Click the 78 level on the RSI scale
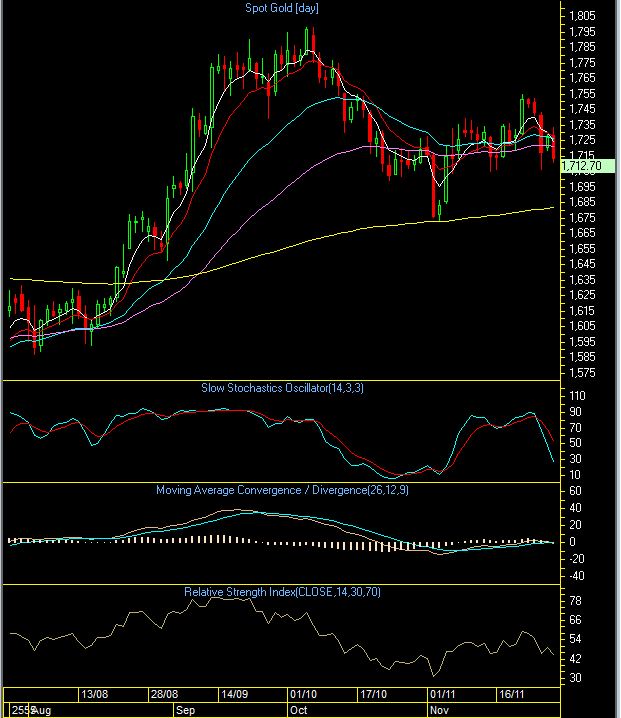621x718 pixels. coord(575,601)
